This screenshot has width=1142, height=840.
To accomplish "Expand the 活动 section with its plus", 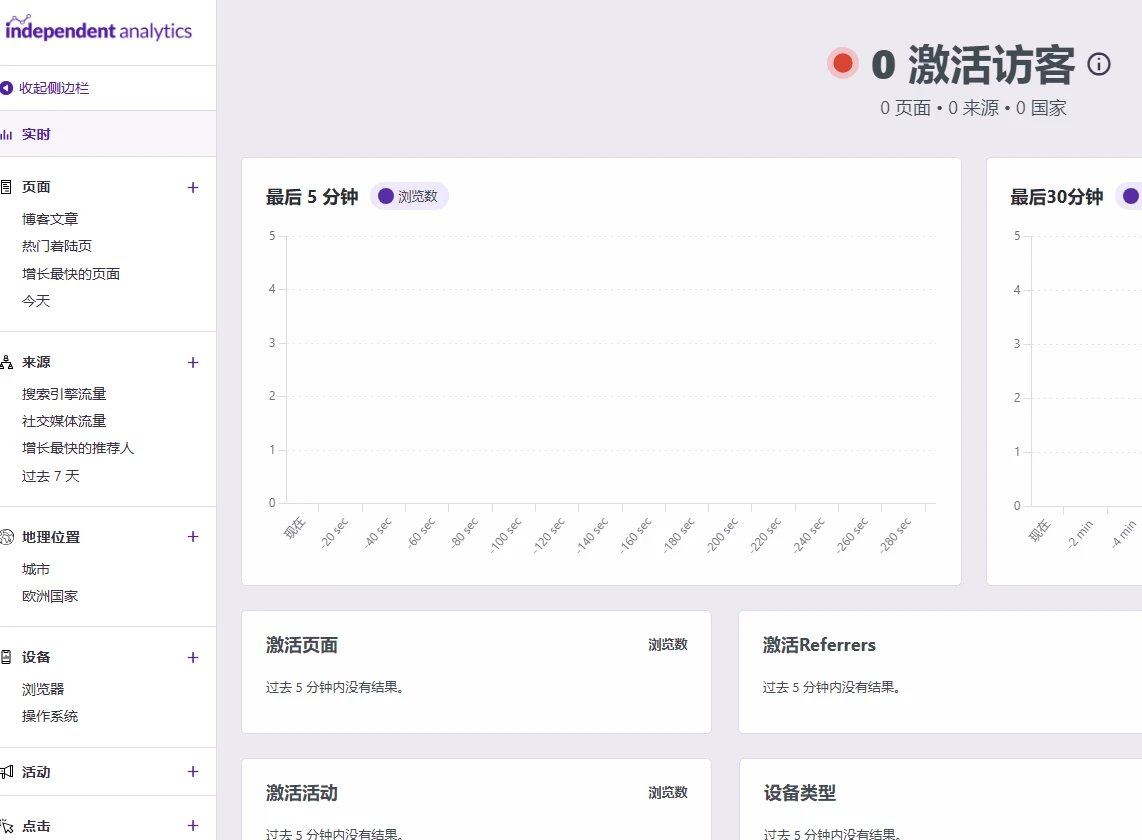I will pyautogui.click(x=192, y=771).
